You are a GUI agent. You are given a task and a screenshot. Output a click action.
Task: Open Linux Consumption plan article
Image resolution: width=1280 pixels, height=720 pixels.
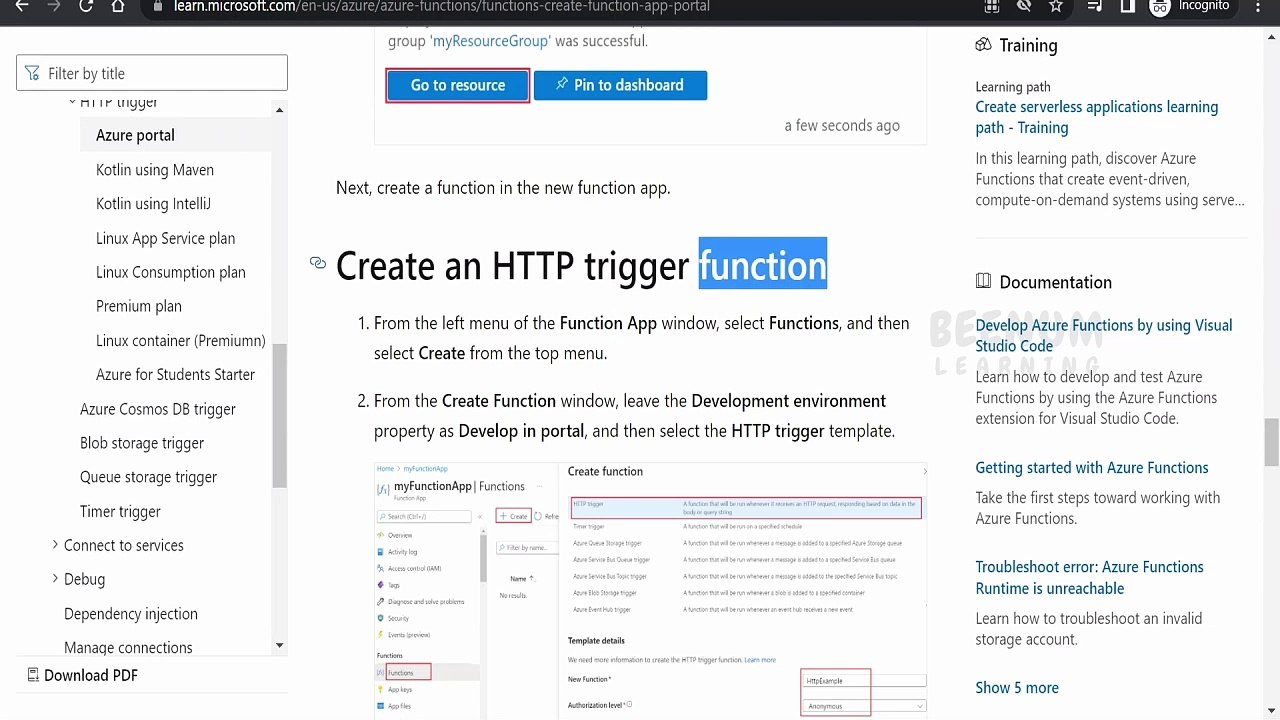pos(171,272)
